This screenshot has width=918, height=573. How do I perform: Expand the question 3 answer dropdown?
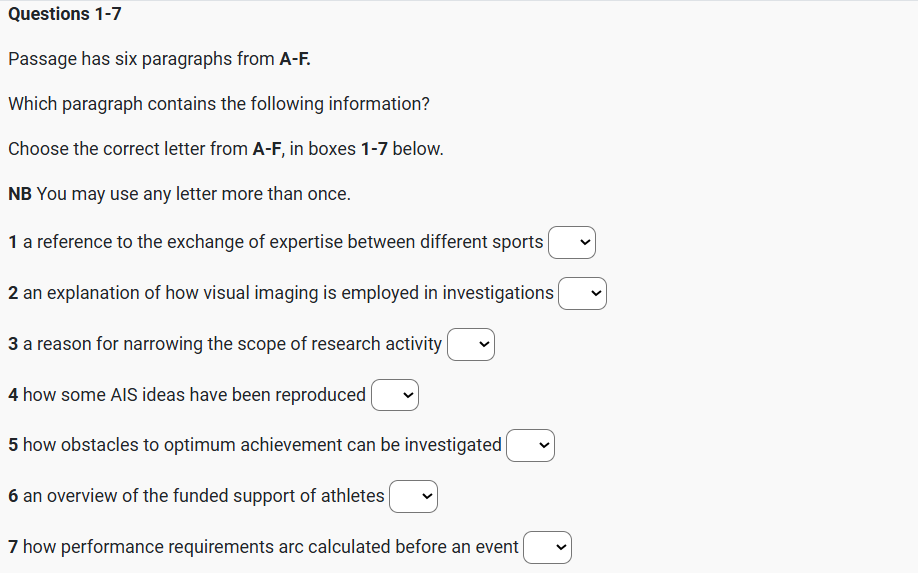click(471, 344)
